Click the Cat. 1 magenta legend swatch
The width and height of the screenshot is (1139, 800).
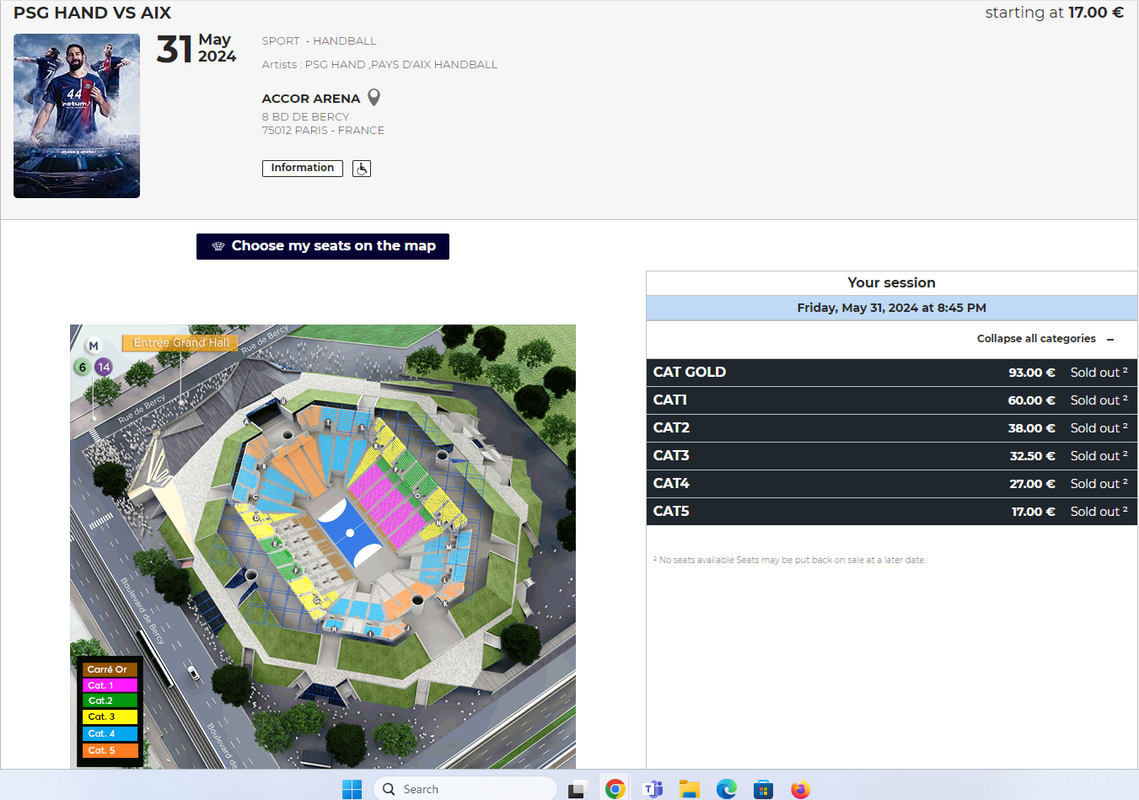[110, 685]
